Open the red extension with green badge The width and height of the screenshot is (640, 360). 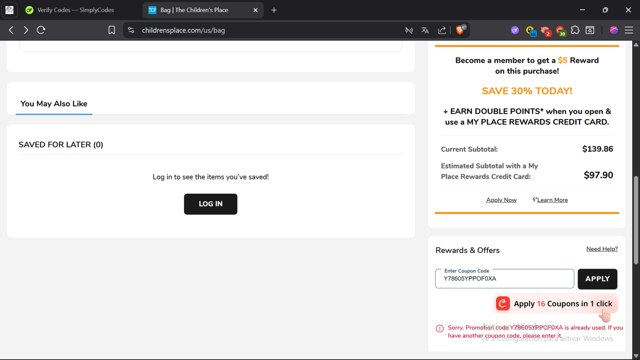561,31
